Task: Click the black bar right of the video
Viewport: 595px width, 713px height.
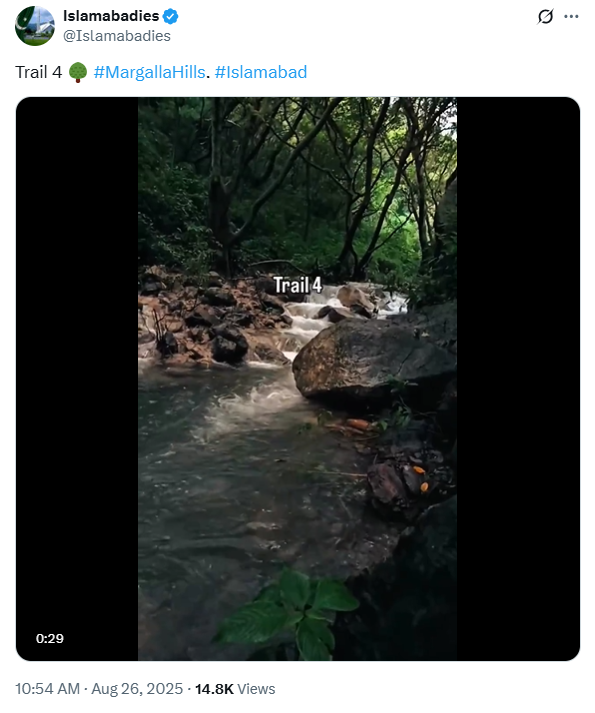Action: coord(518,378)
